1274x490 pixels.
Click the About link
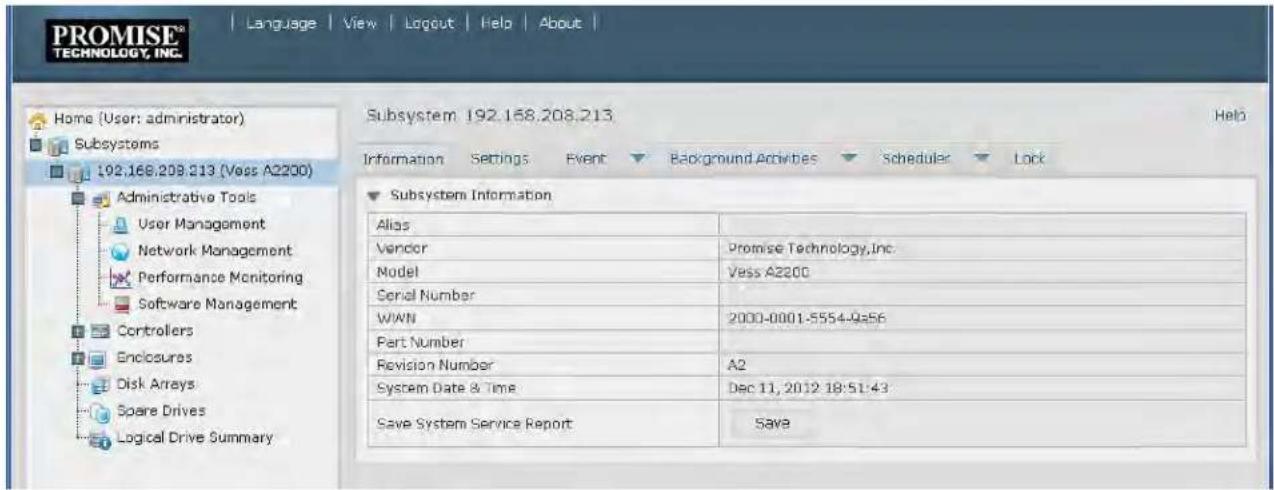point(559,22)
